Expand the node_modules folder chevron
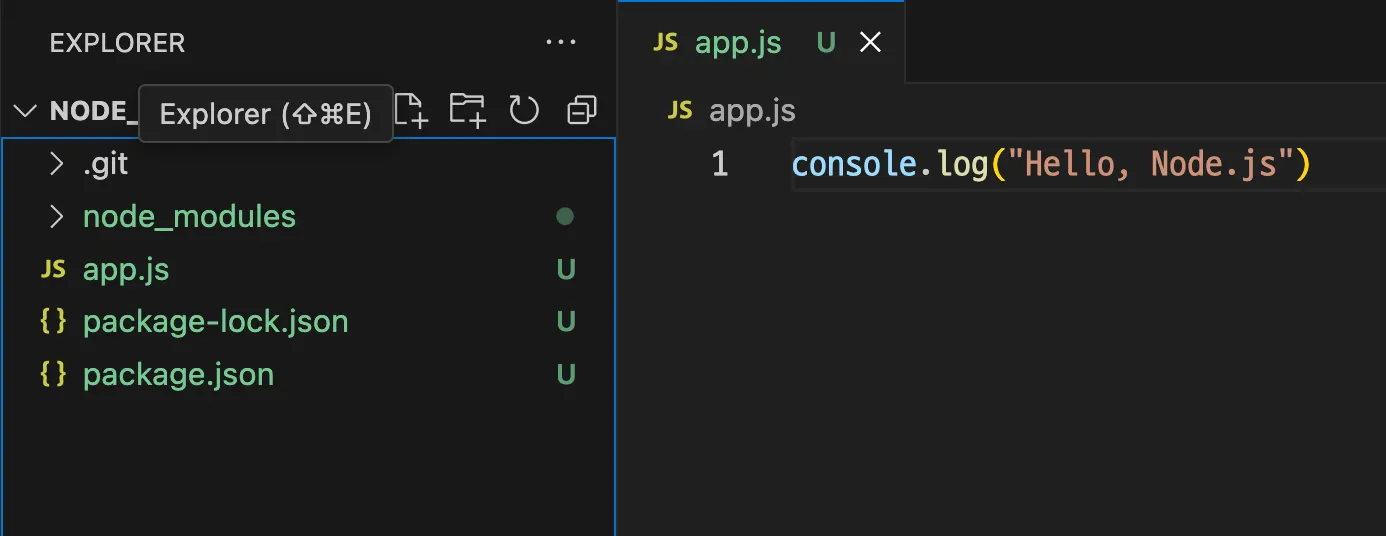The height and width of the screenshot is (536, 1386). point(56,217)
